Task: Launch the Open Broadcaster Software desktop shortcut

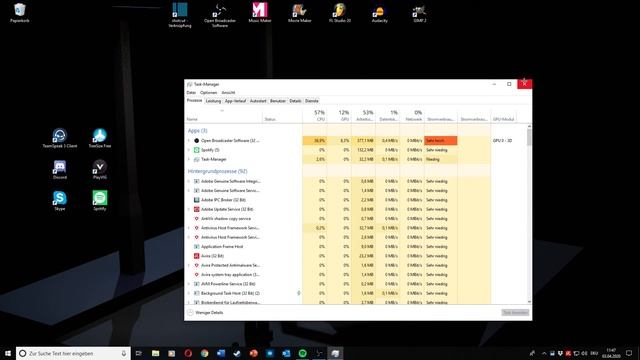Action: click(220, 15)
